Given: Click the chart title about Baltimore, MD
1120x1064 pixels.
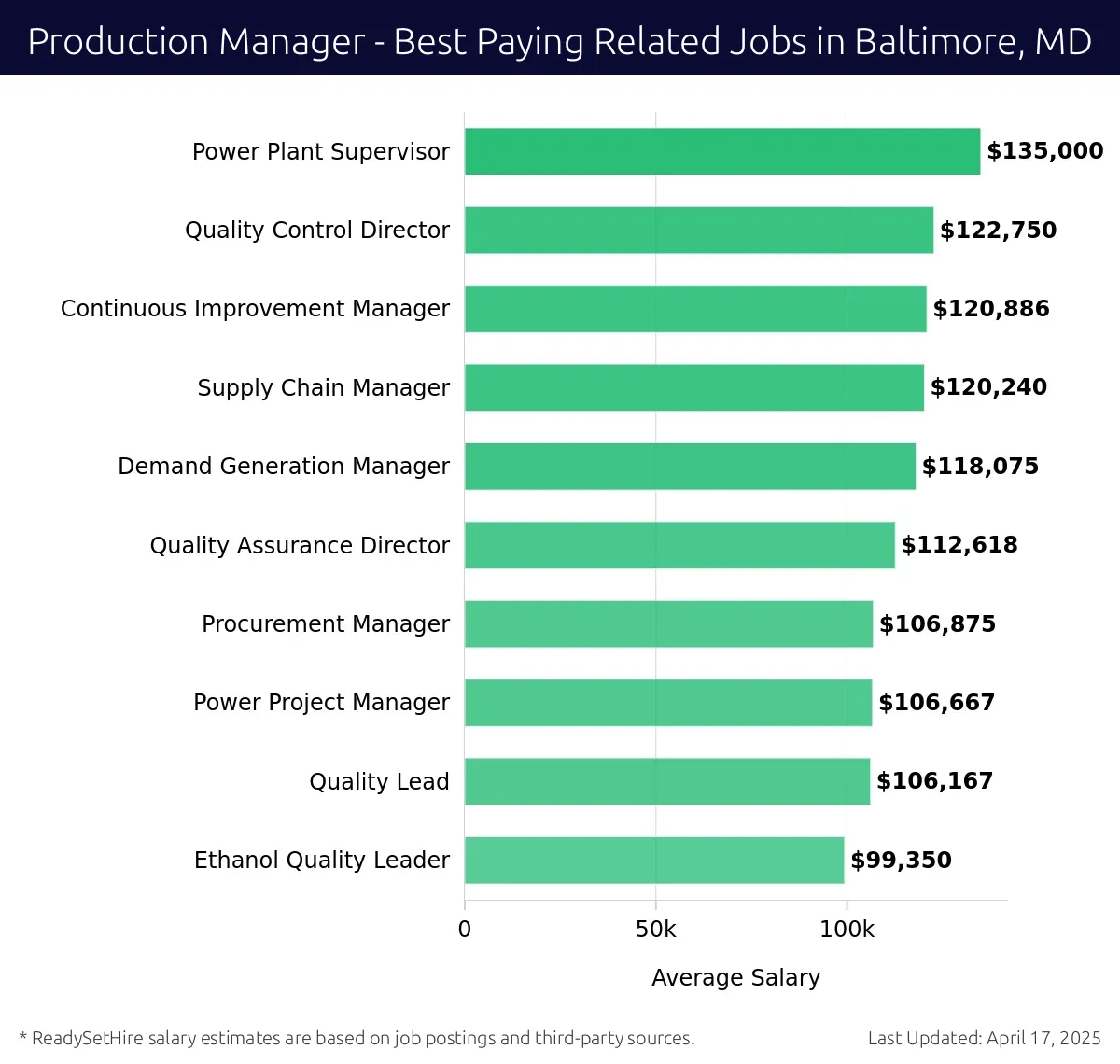Looking at the screenshot, I should 560,42.
